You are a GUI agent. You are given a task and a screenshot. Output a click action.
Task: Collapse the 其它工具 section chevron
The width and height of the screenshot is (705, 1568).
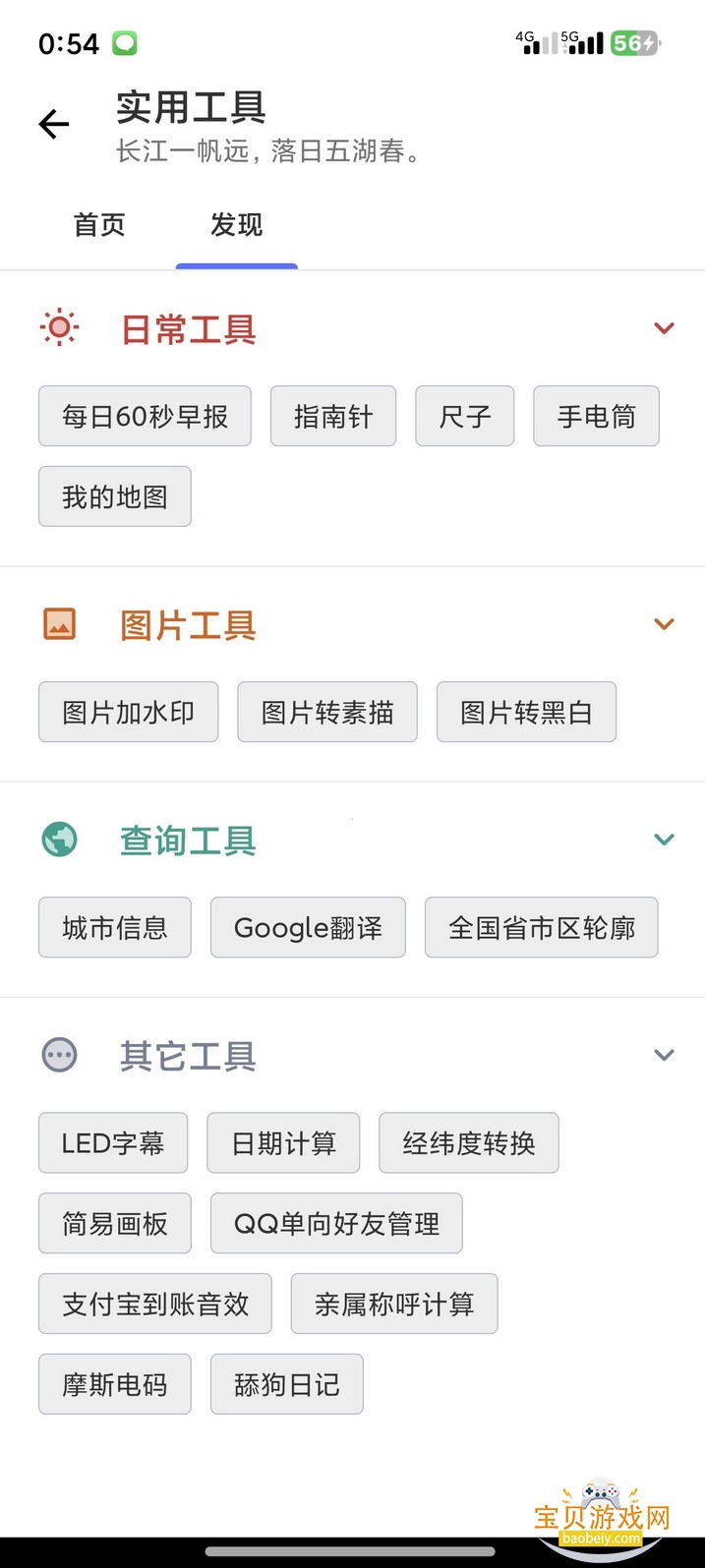[x=665, y=1056]
